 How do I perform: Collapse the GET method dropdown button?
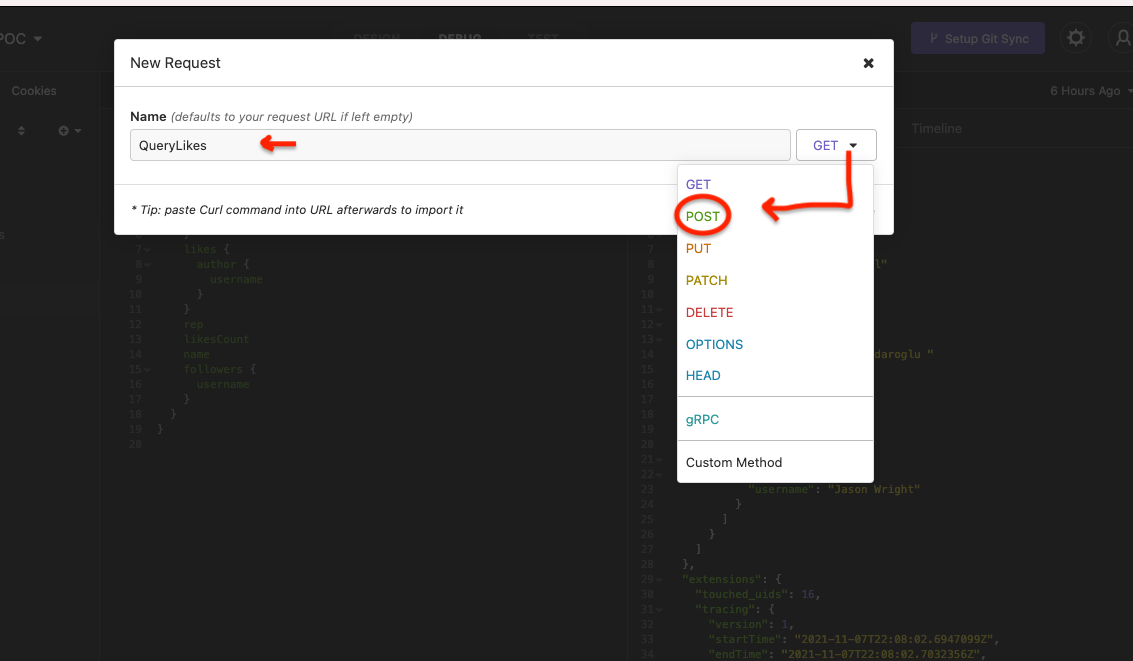836,145
